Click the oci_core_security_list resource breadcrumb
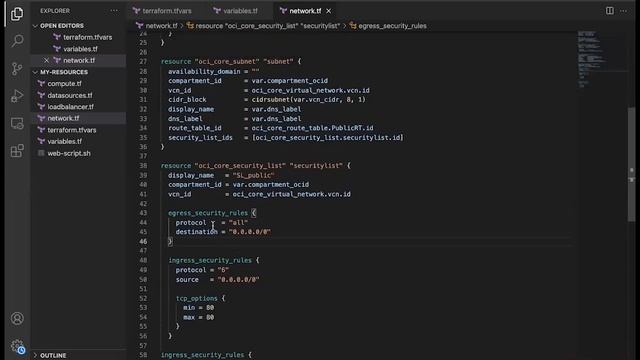The width and height of the screenshot is (640, 360). point(267,26)
